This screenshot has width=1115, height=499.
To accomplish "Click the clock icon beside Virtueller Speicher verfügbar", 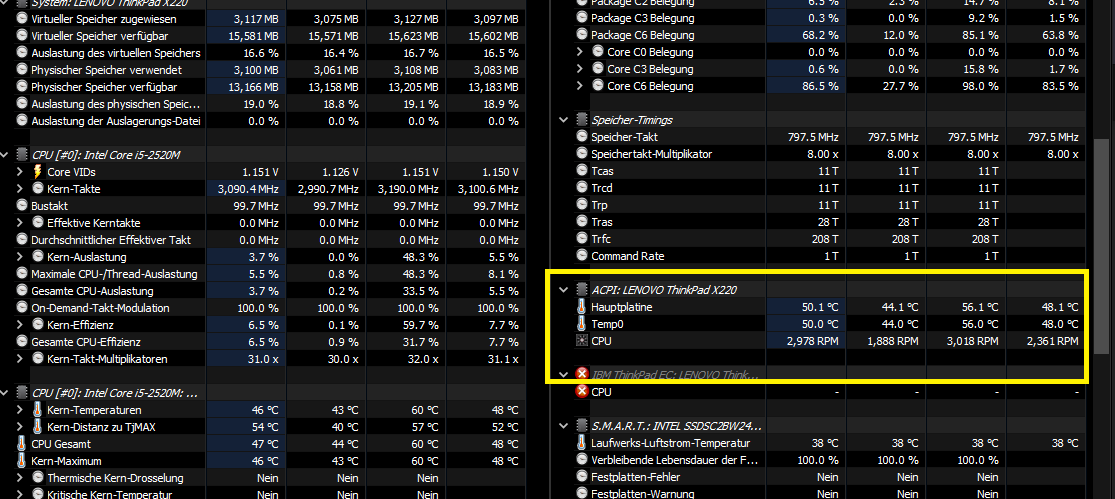I will (22, 36).
